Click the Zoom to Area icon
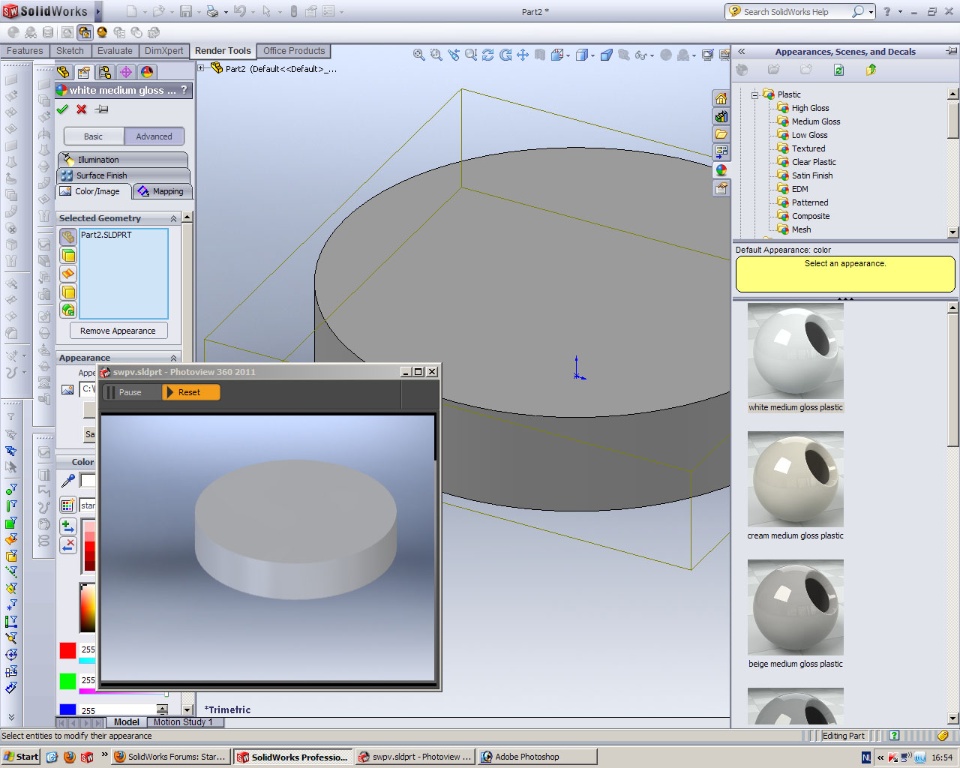 coord(436,55)
